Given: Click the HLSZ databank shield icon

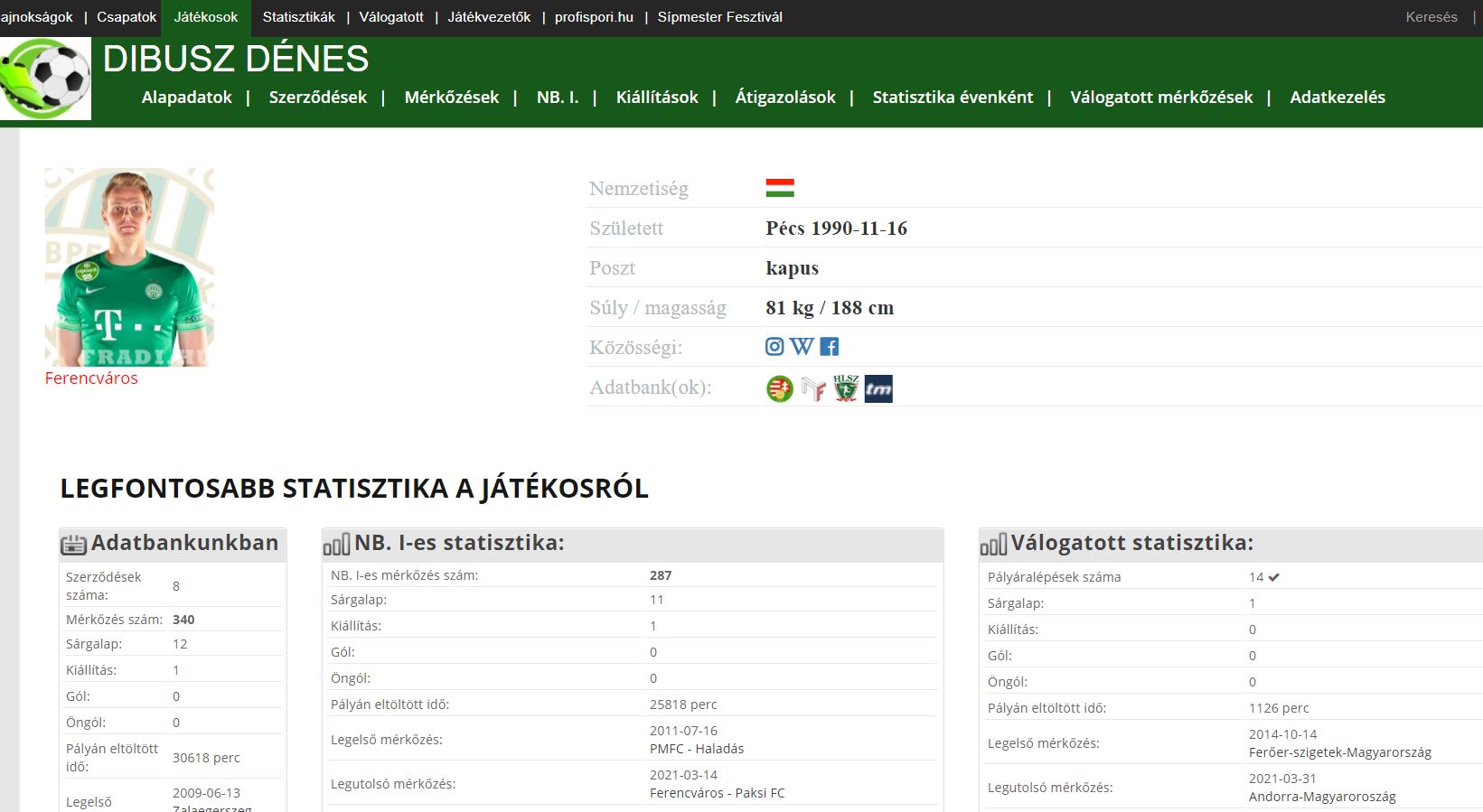Looking at the screenshot, I should pyautogui.click(x=846, y=388).
